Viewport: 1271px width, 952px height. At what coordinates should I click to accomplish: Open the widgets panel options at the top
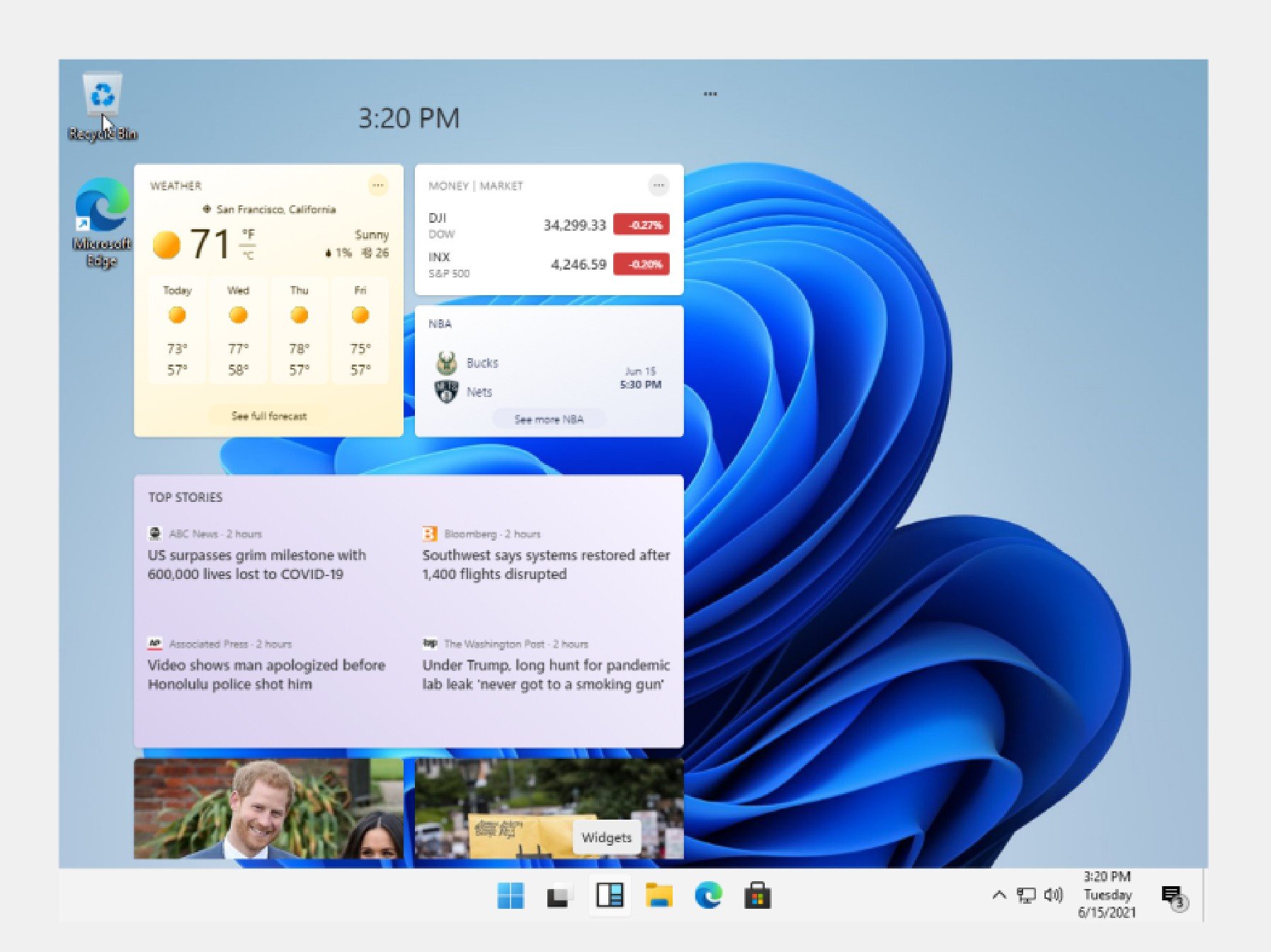(710, 92)
